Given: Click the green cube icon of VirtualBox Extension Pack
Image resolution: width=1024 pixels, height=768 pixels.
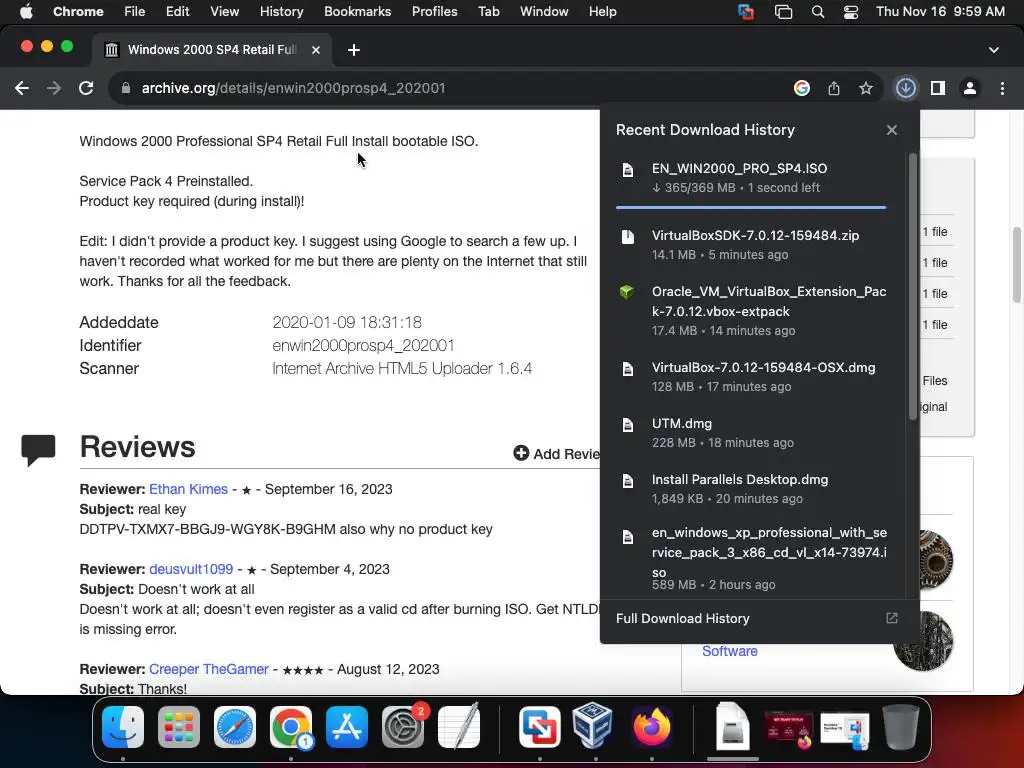Looking at the screenshot, I should pyautogui.click(x=627, y=292).
